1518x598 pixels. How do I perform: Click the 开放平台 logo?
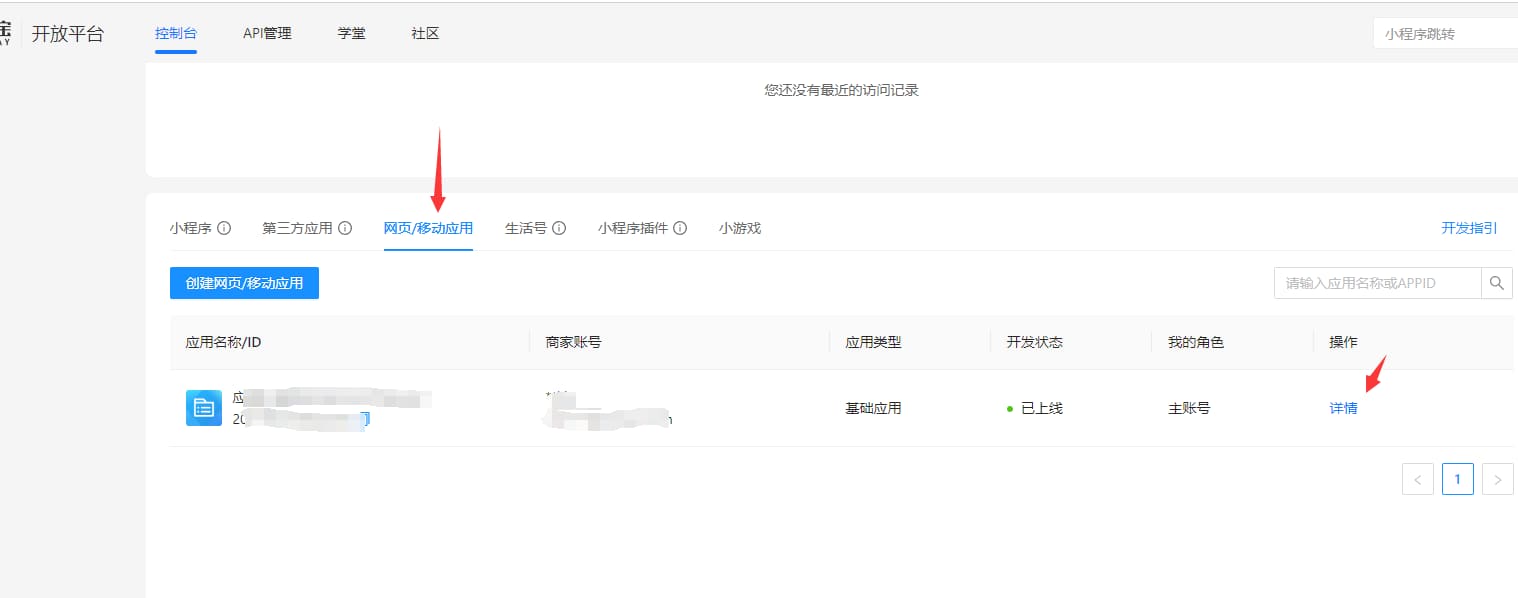70,32
